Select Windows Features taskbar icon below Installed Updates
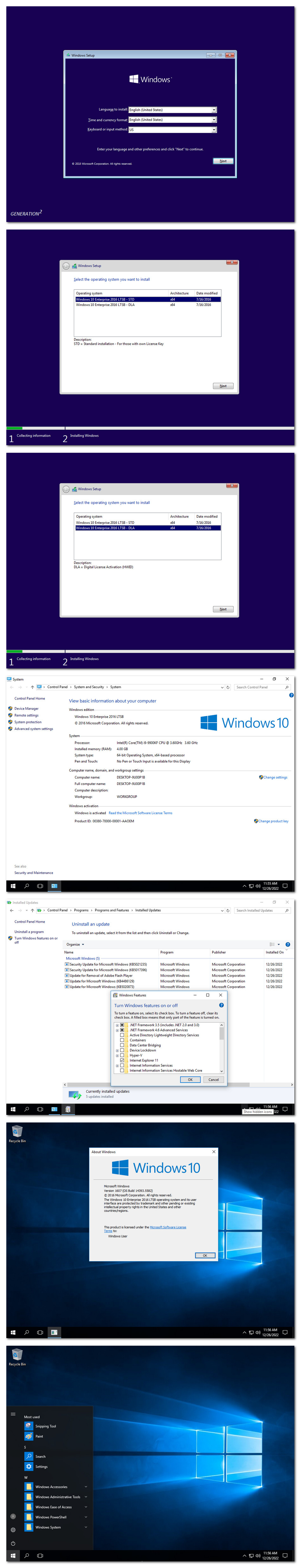This screenshot has width=301, height=1568. click(x=67, y=1109)
